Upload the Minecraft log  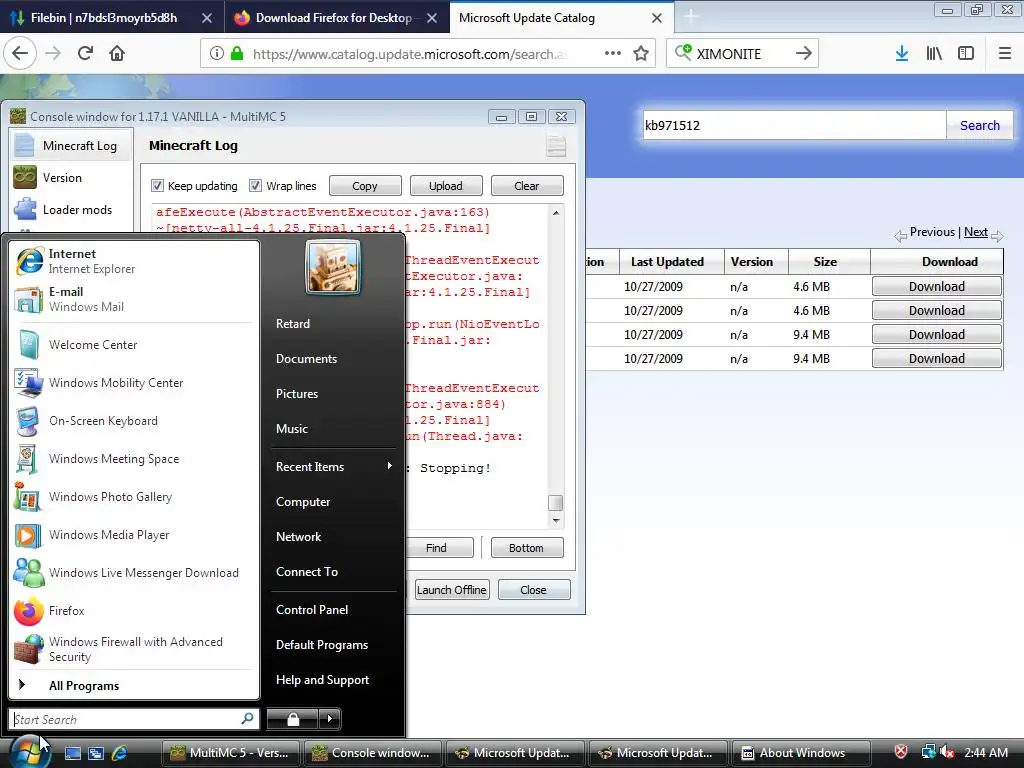coord(446,186)
